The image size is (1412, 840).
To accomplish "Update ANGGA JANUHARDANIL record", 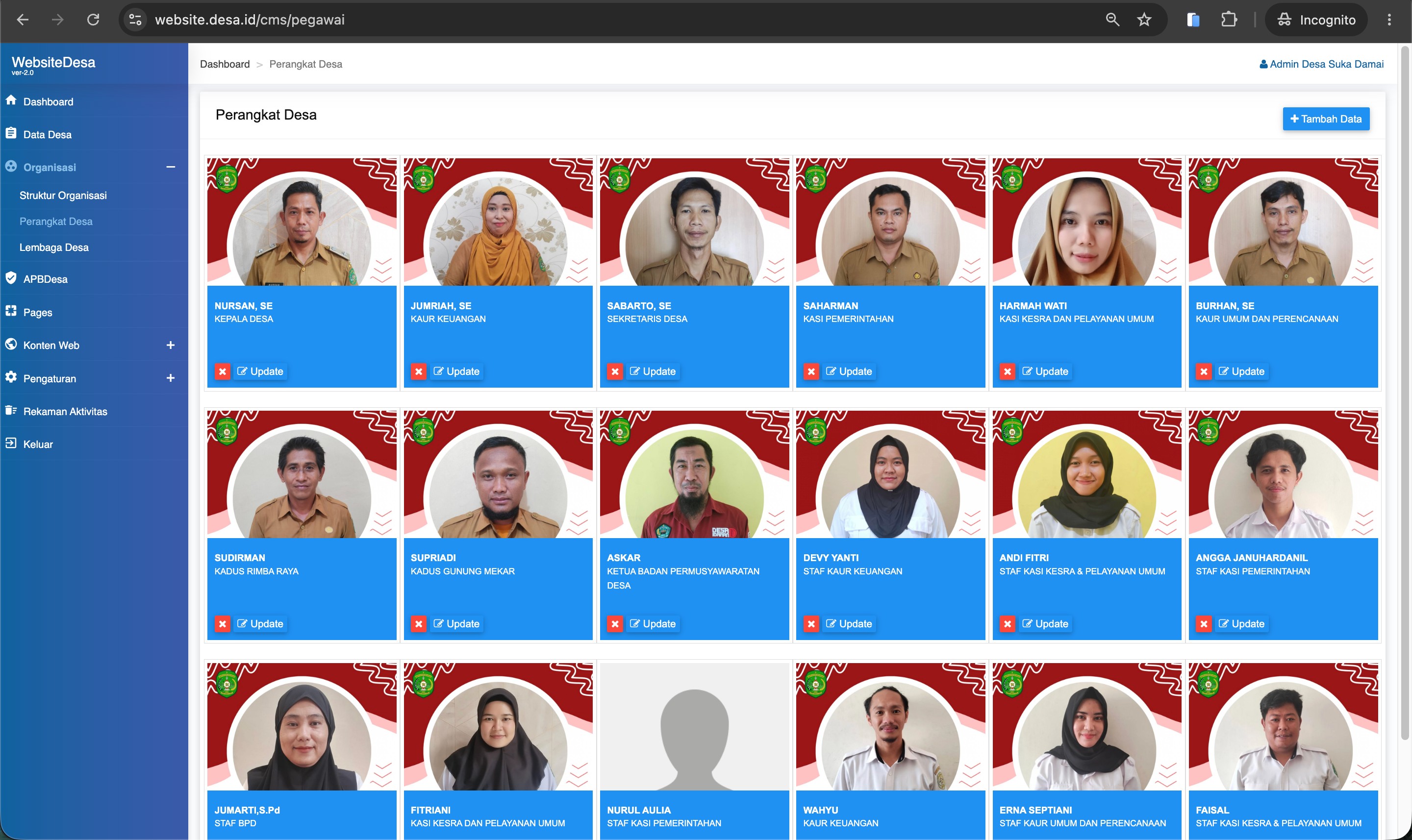I will [x=1241, y=624].
